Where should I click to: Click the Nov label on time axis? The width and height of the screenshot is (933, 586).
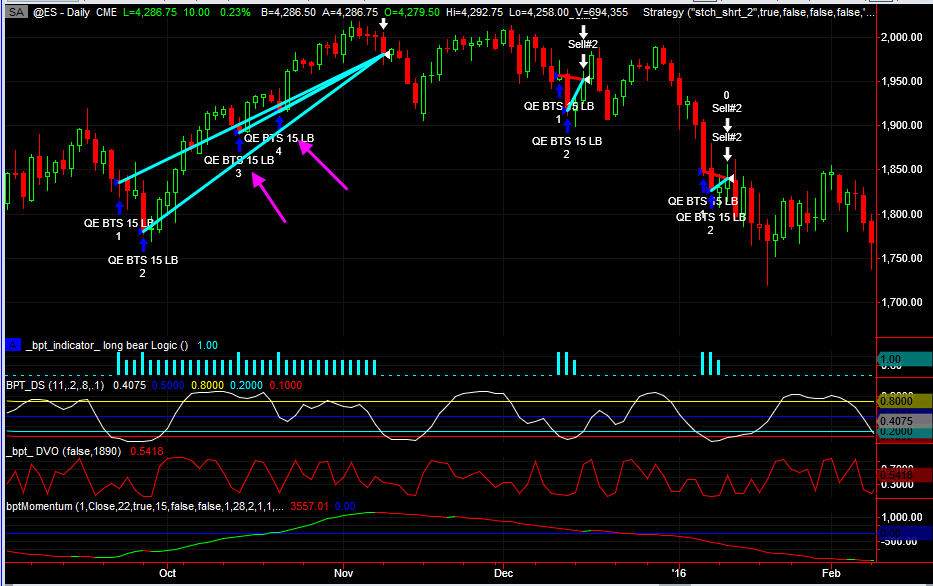pos(344,573)
